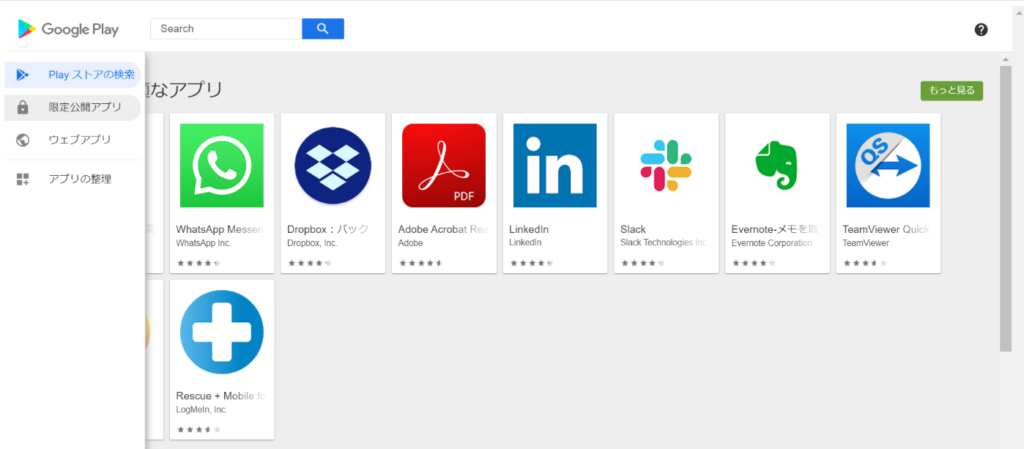Click the help question mark icon
Viewport: 1024px width, 449px height.
pyautogui.click(x=981, y=29)
